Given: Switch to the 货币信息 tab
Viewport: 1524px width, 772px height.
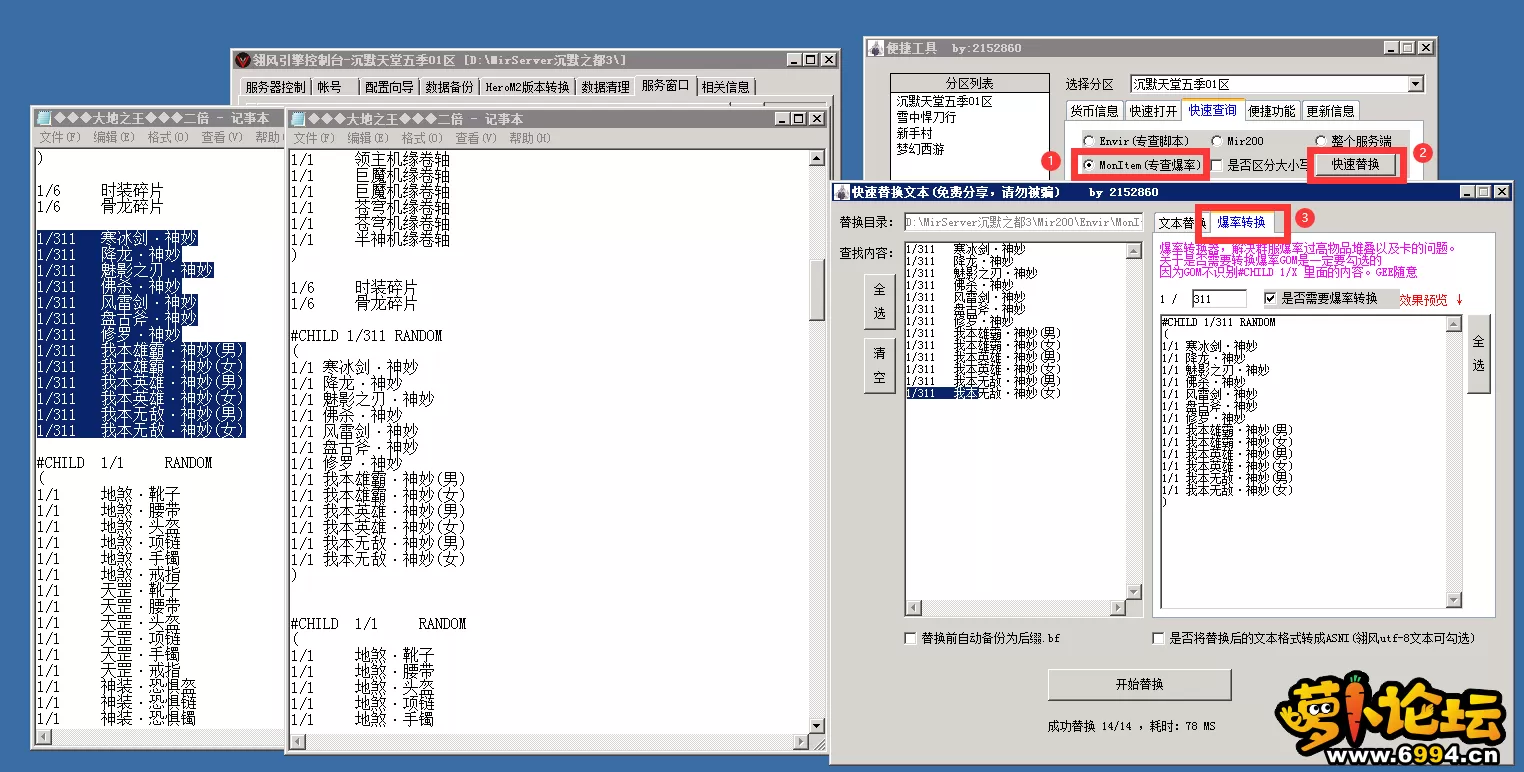Looking at the screenshot, I should (1094, 111).
